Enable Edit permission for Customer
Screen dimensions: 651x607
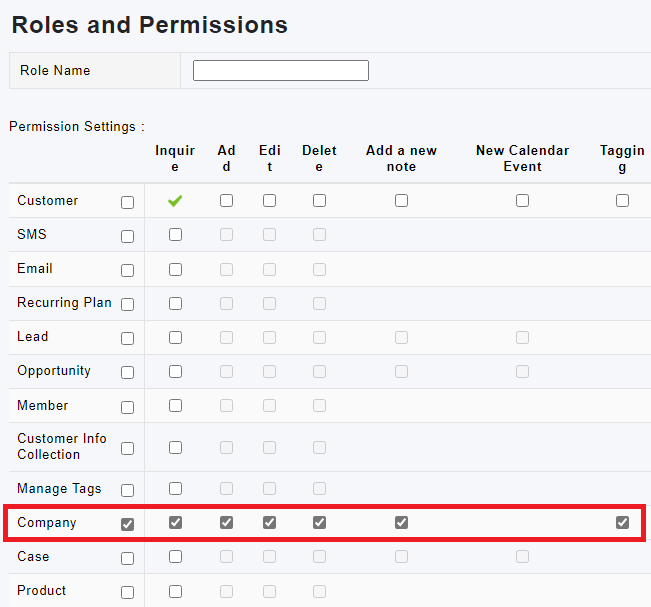tap(269, 201)
